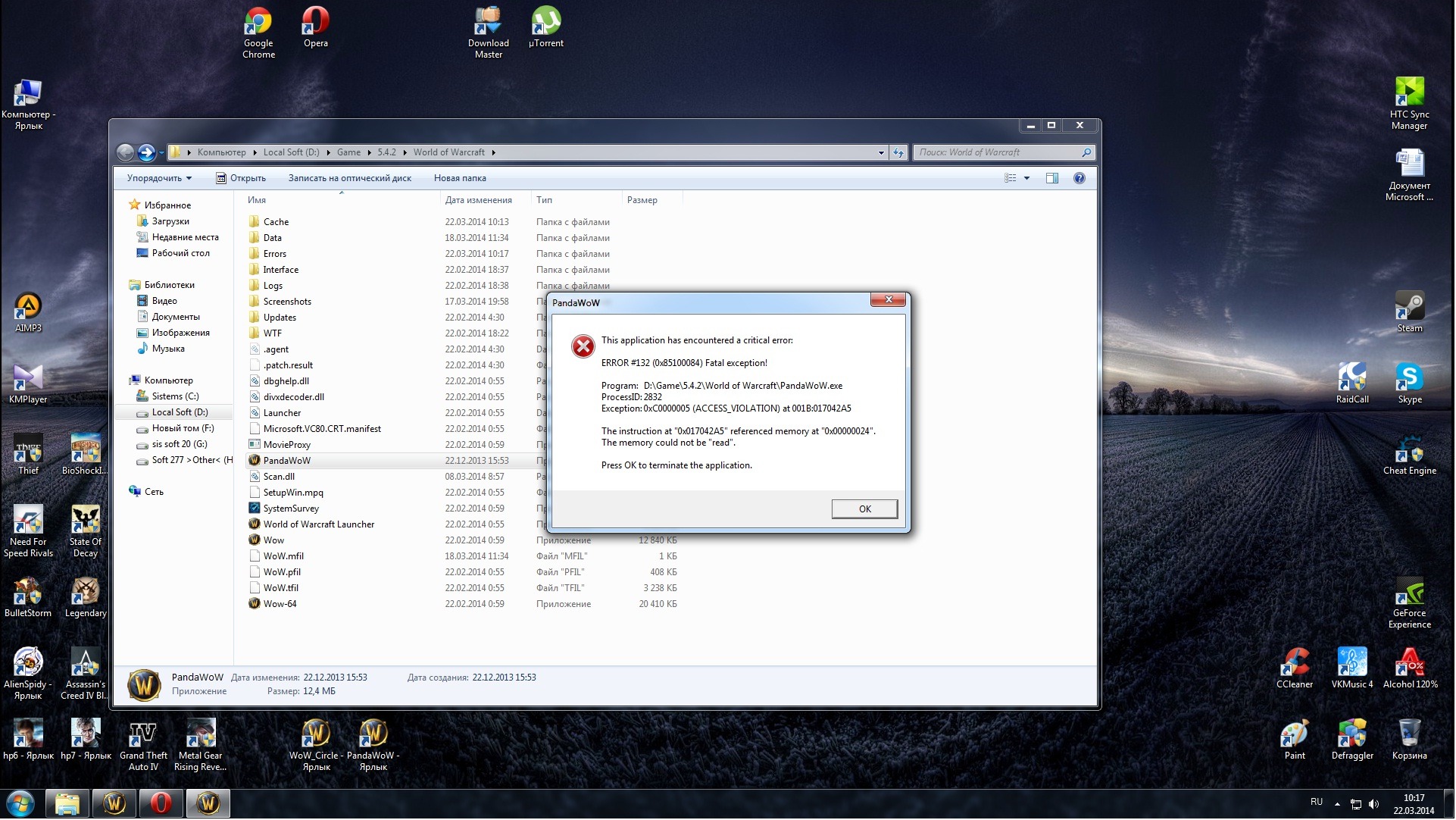
Task: Open Explorer from the taskbar
Action: click(x=67, y=804)
